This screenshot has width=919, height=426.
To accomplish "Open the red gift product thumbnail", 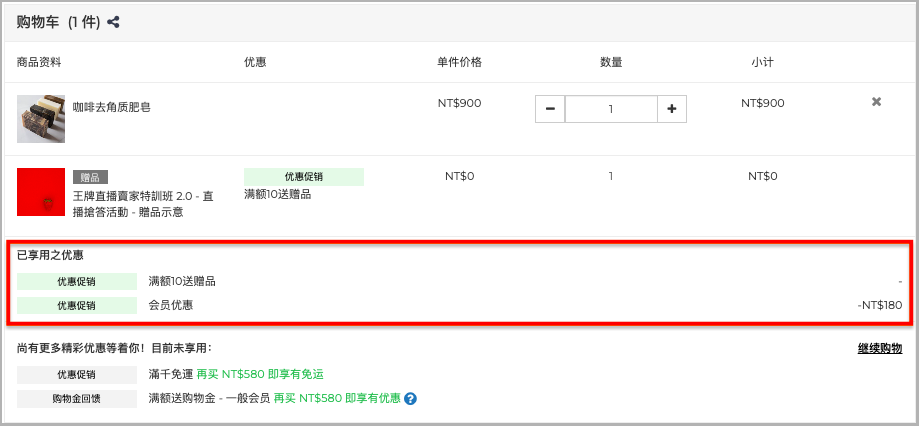I will pos(41,192).
